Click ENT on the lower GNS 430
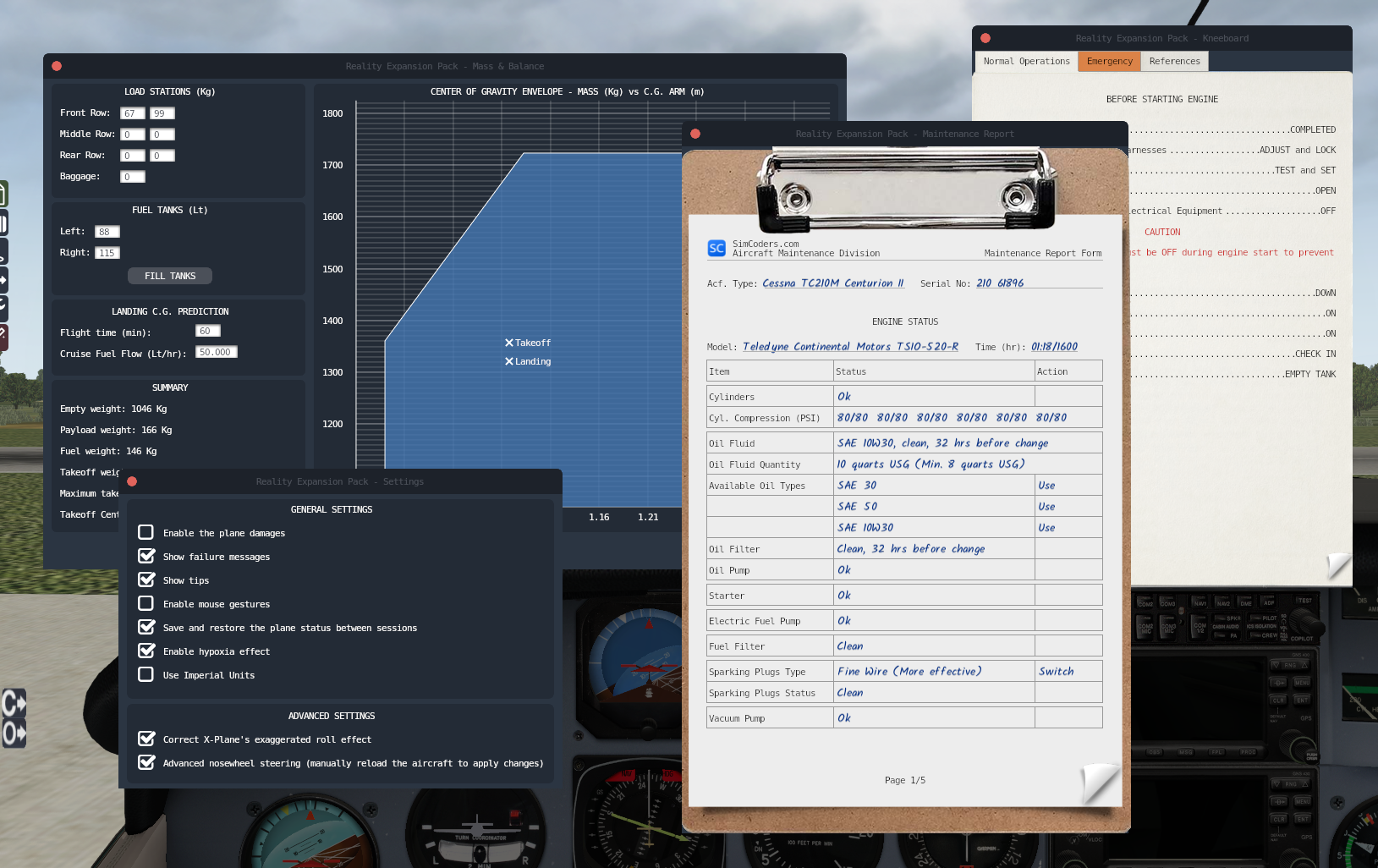 [1302, 819]
